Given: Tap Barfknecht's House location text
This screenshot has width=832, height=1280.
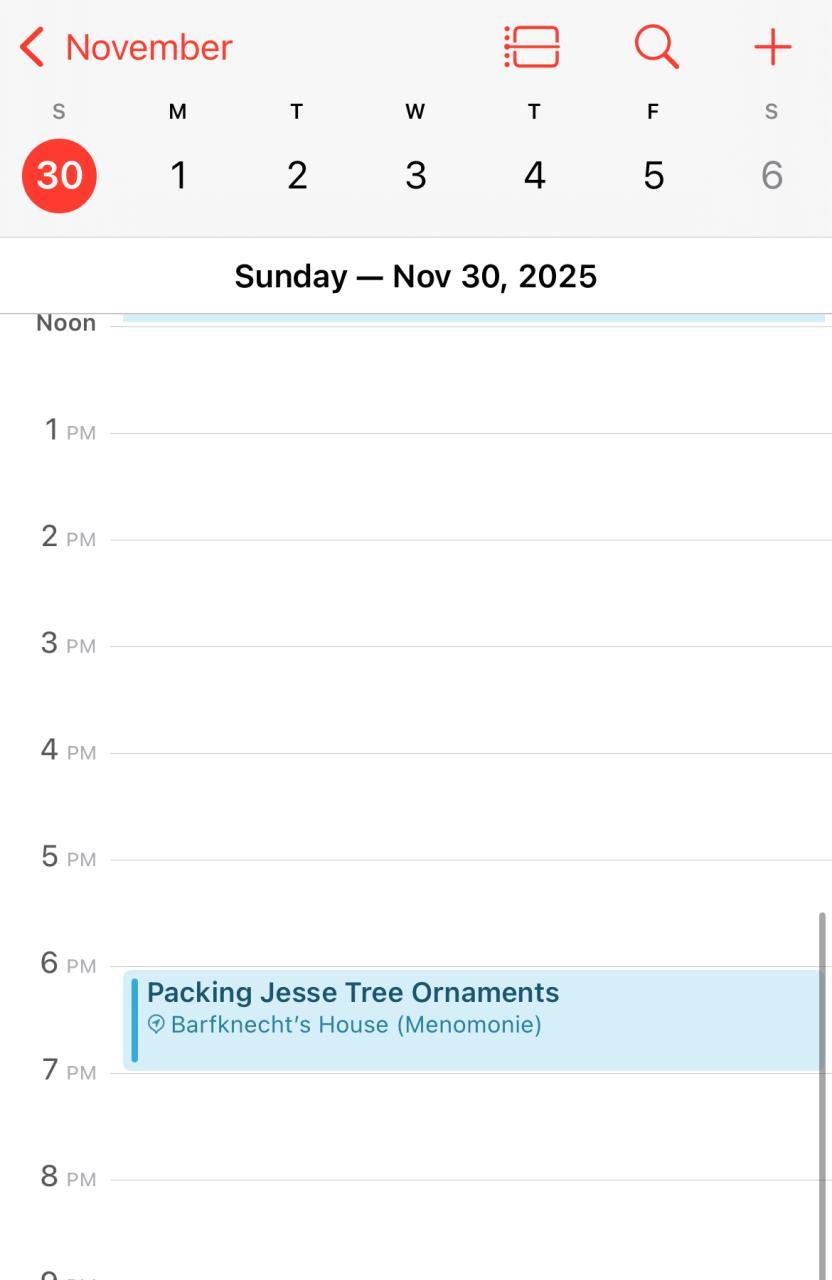Looking at the screenshot, I should click(356, 1025).
